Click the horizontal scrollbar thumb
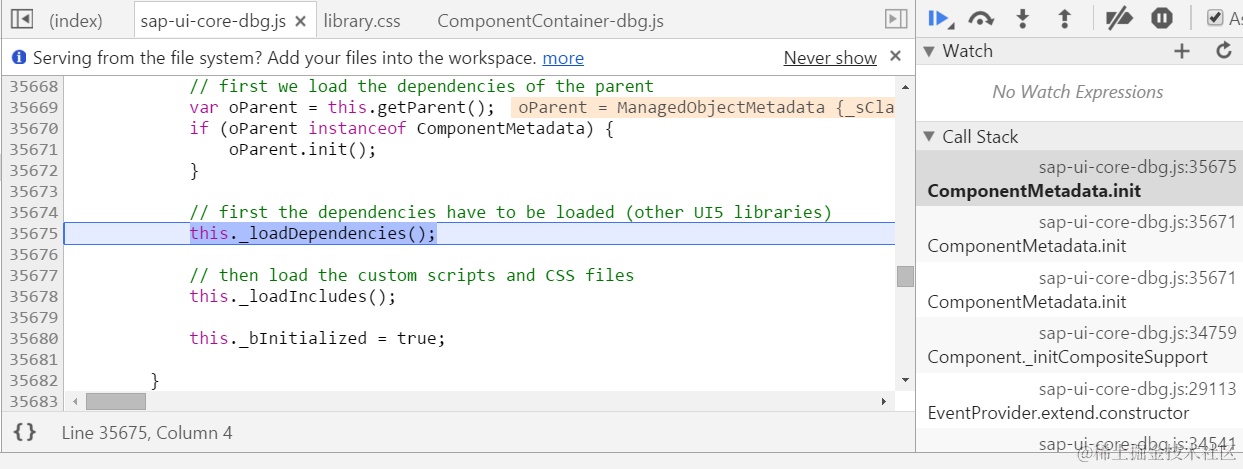 116,401
